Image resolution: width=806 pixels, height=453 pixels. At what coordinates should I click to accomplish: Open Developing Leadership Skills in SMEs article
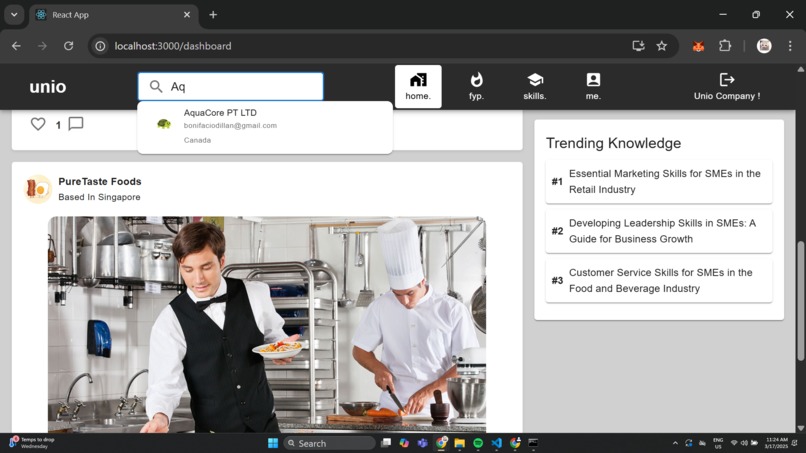tap(659, 231)
